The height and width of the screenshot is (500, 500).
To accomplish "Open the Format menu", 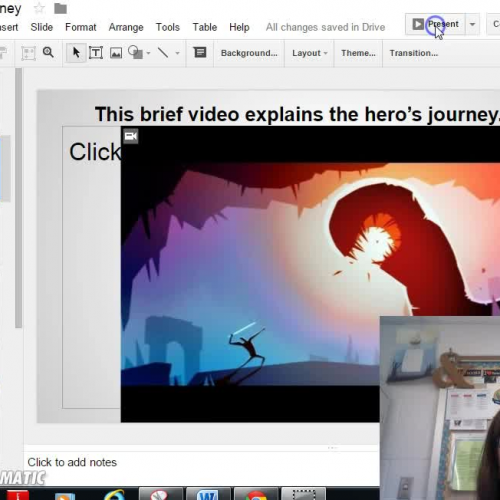I will 81,27.
